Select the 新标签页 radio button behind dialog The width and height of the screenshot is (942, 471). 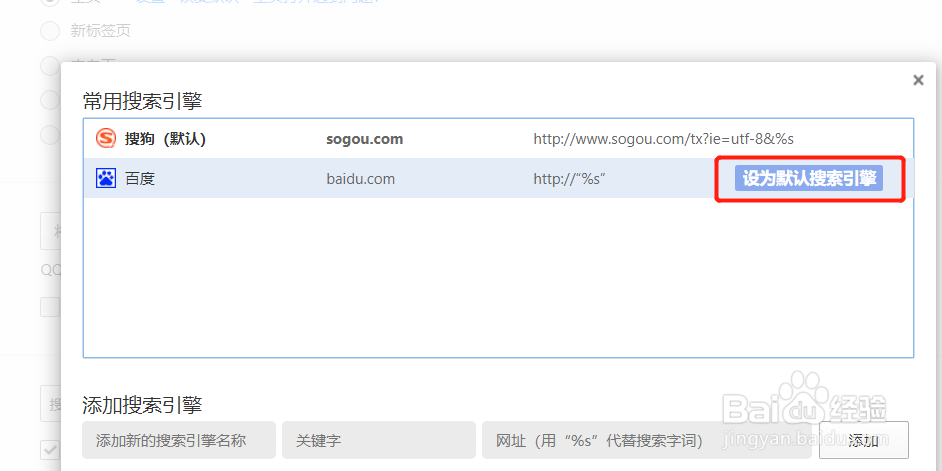(50, 31)
